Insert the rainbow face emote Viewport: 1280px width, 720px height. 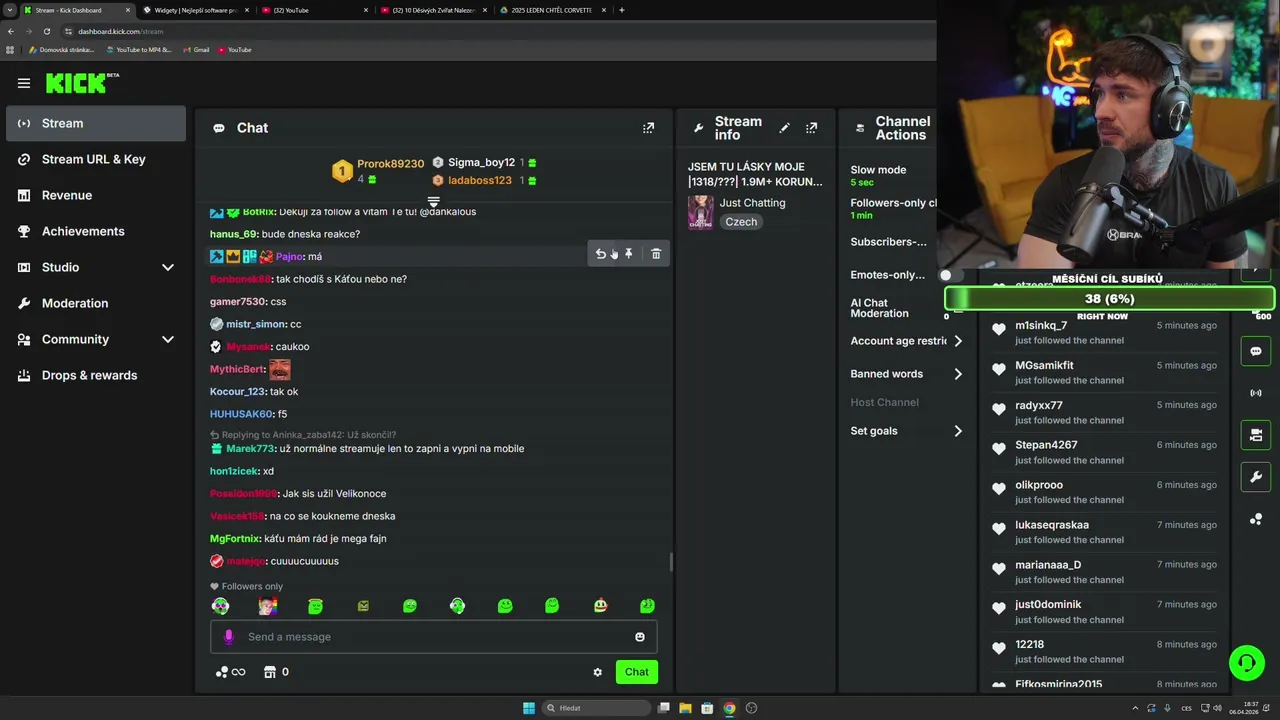tap(267, 606)
